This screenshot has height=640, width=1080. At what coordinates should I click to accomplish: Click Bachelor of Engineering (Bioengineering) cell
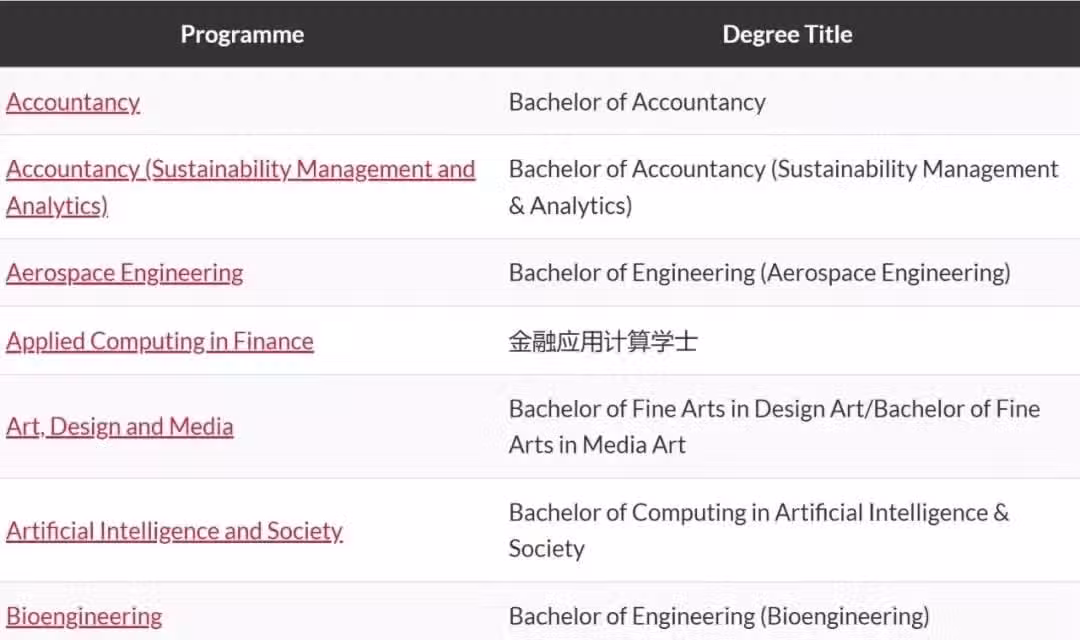coord(719,616)
